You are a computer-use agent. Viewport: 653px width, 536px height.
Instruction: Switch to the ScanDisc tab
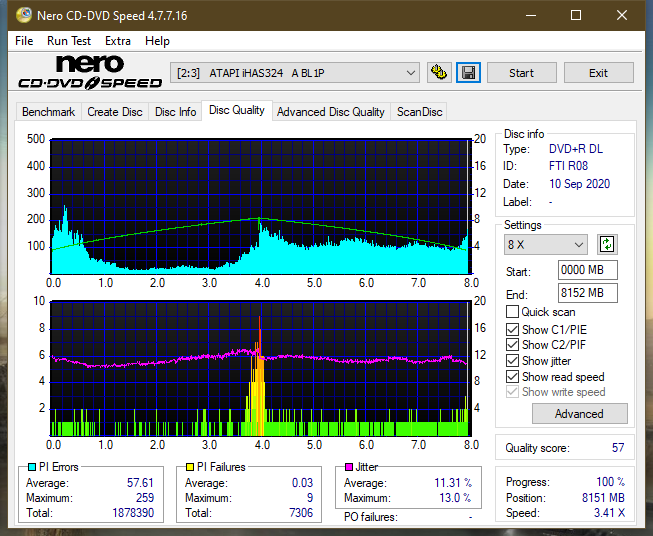point(419,112)
